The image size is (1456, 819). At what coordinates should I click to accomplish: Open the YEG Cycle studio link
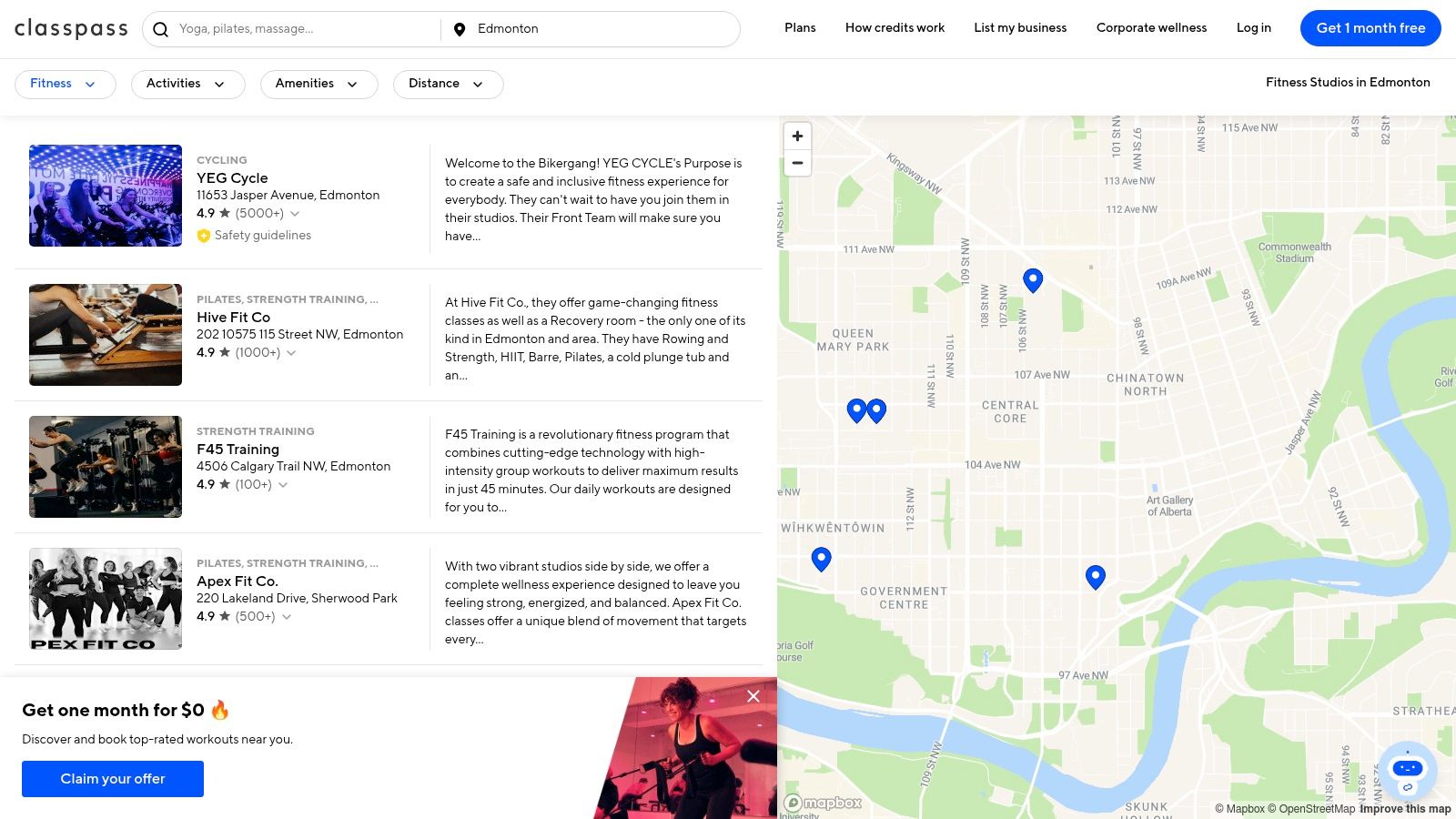click(232, 178)
